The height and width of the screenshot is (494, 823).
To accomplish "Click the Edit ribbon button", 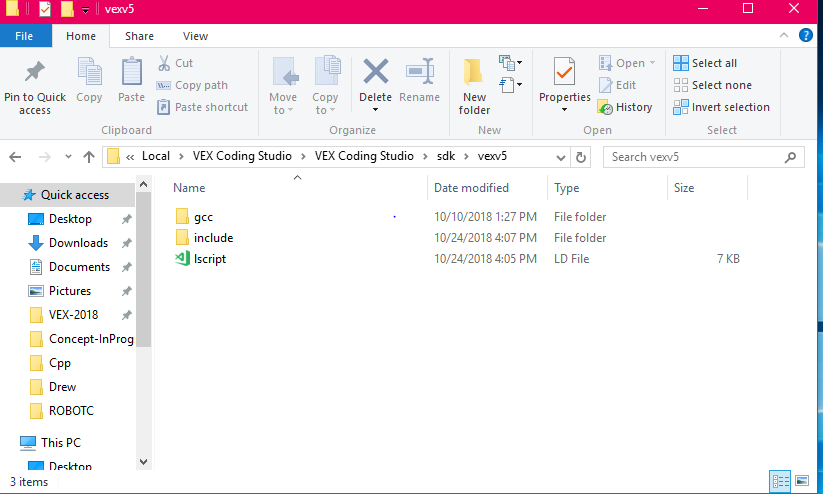I will (617, 85).
